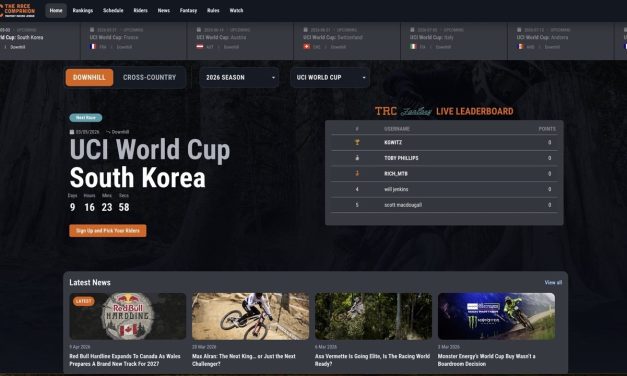This screenshot has height=376, width=627.
Task: Select leaderboard user will jenkins
Action: 396,189
